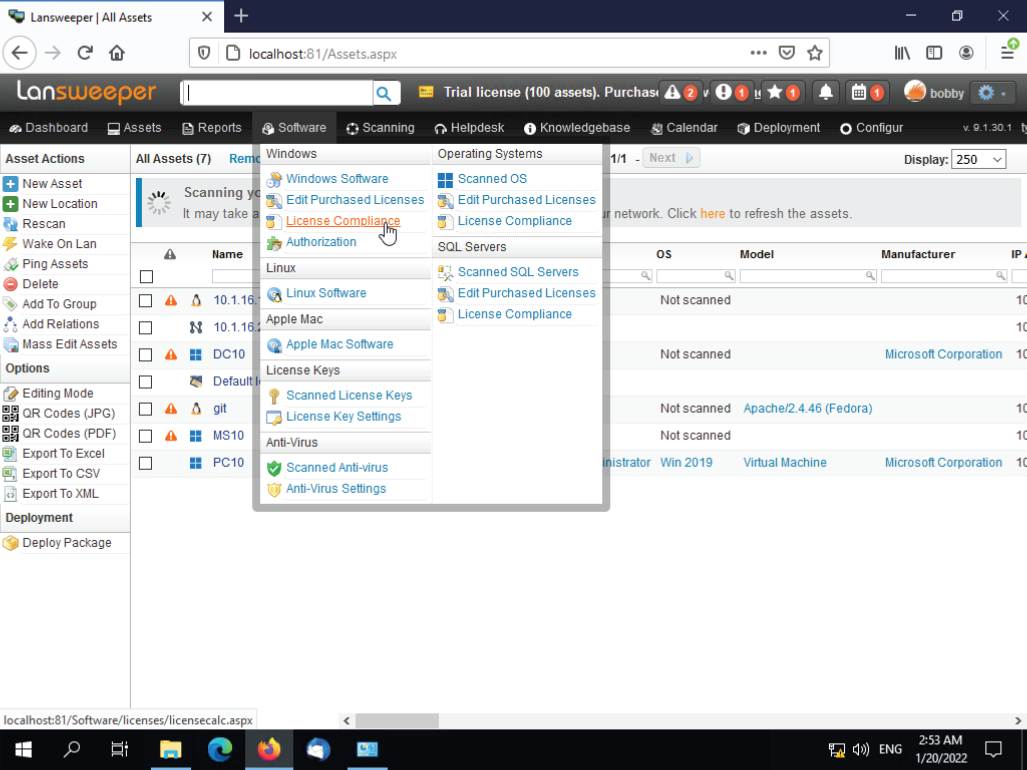Tick checkbox for MS10 row
Image resolution: width=1027 pixels, height=770 pixels.
[145, 436]
